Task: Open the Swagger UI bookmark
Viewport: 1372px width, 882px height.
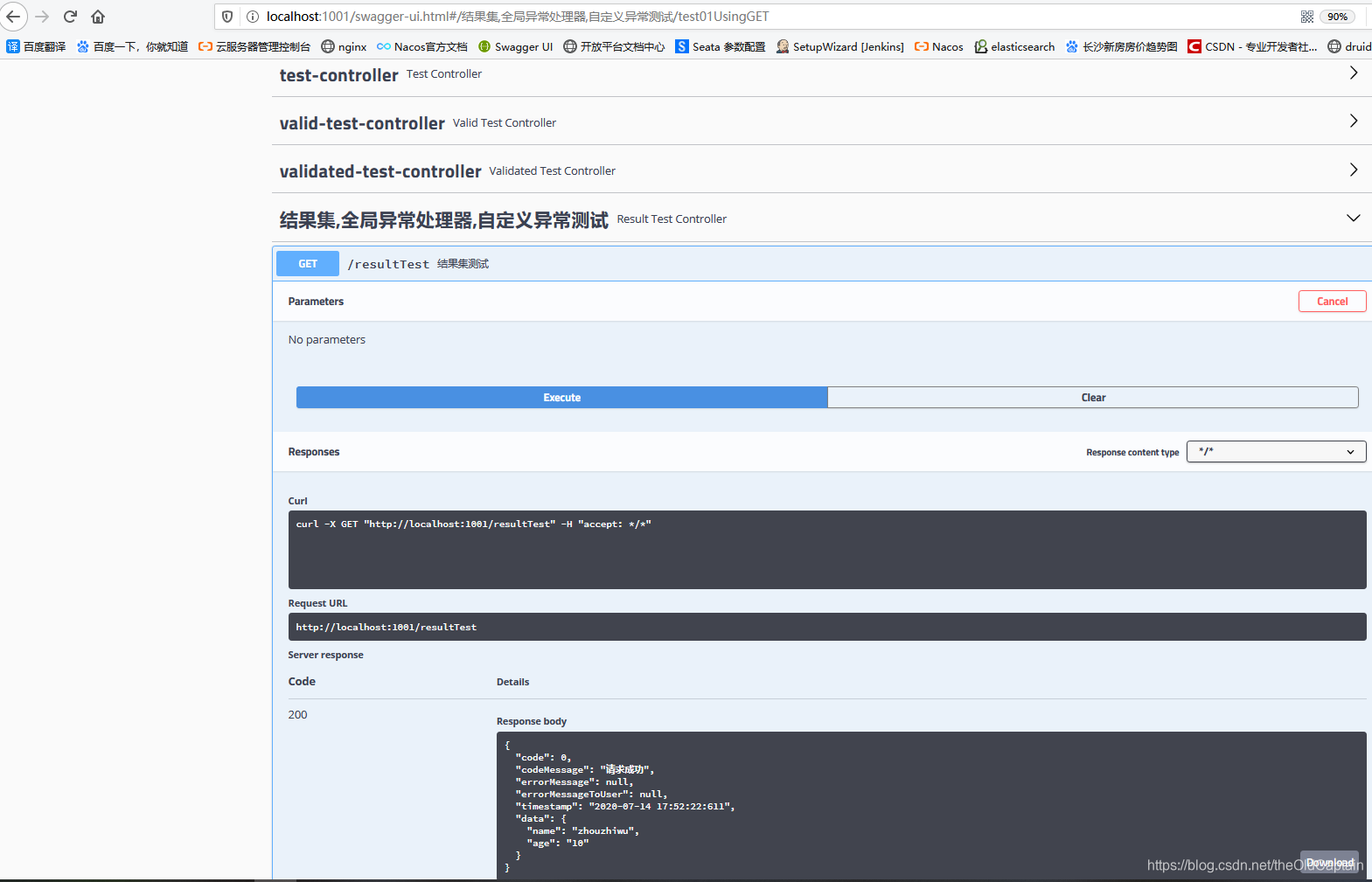Action: click(x=515, y=46)
